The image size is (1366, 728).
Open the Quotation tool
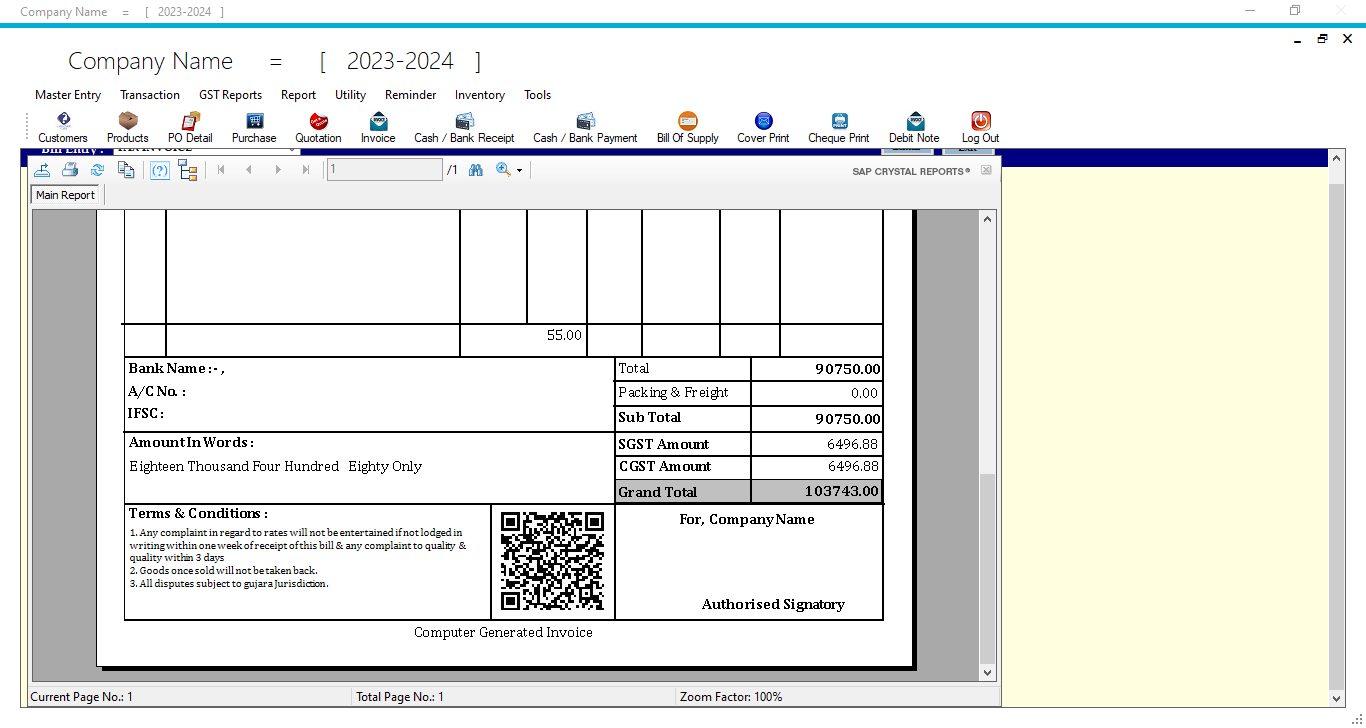click(x=318, y=127)
